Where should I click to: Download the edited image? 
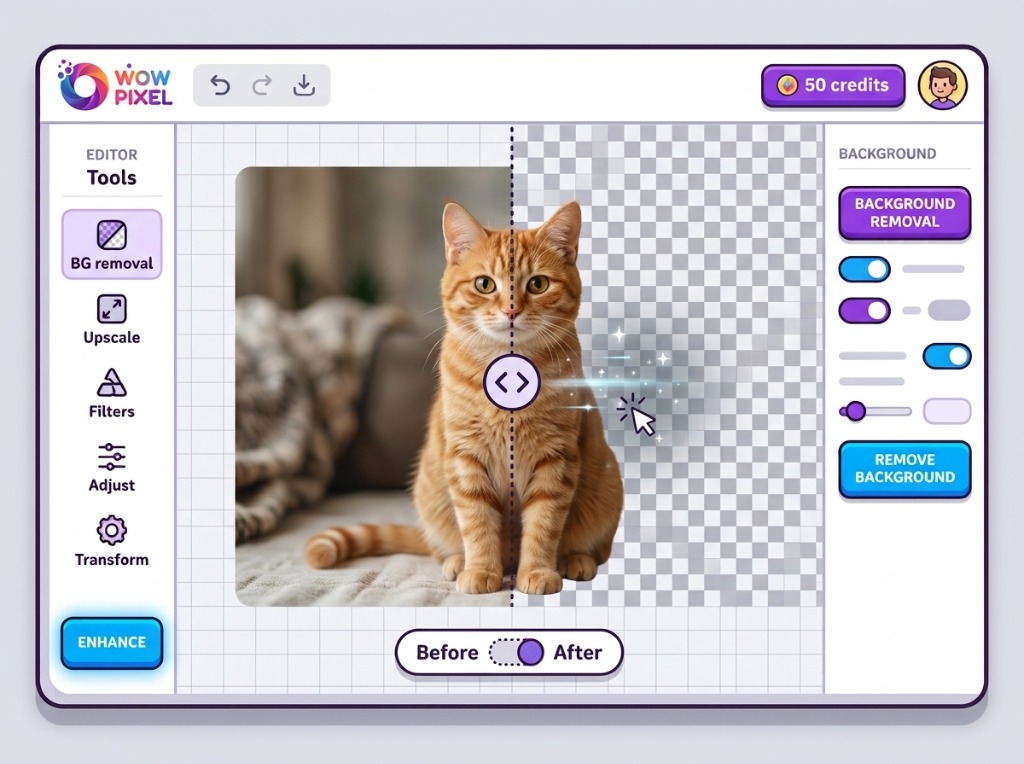(x=304, y=86)
